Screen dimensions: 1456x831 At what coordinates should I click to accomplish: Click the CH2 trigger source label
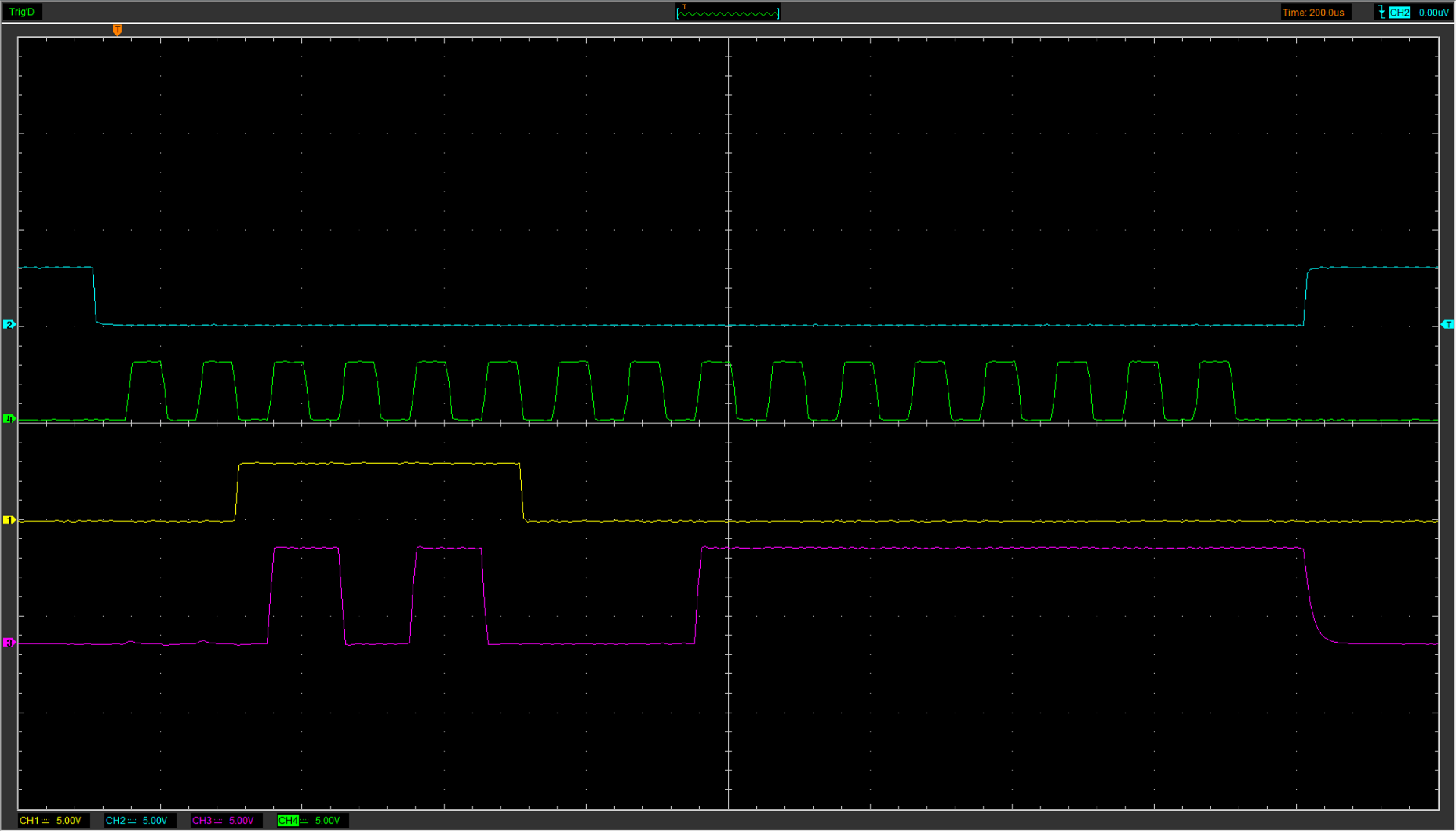[x=1400, y=13]
